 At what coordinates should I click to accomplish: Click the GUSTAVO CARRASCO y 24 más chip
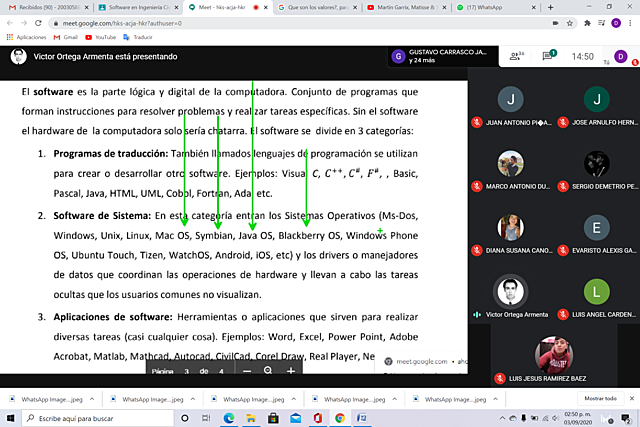(x=443, y=56)
